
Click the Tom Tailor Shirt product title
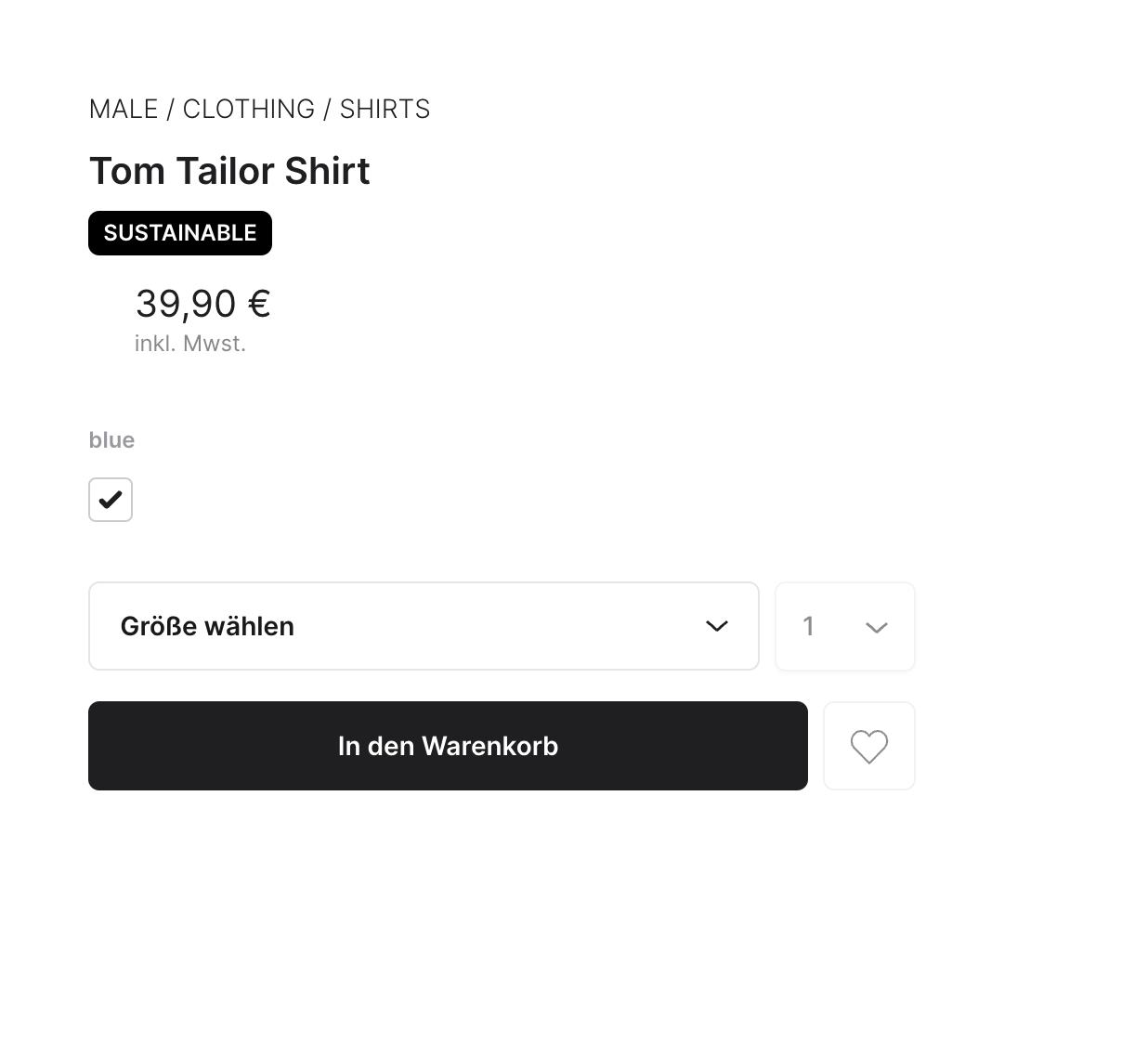click(x=229, y=171)
